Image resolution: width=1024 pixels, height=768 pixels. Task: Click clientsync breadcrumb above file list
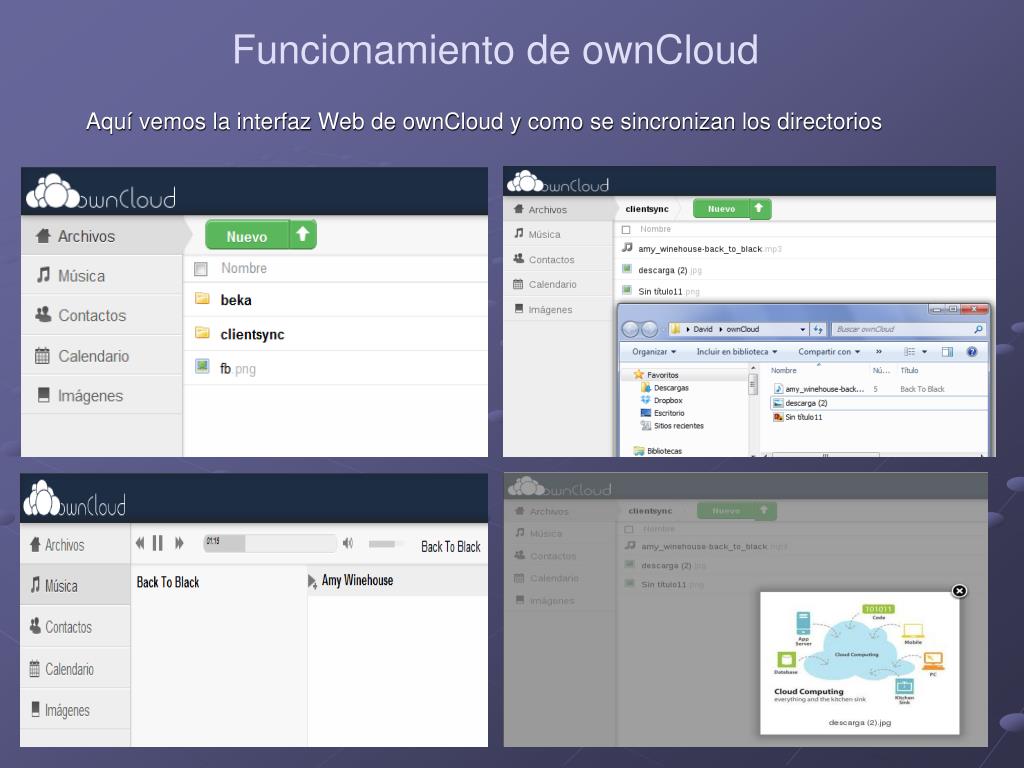[647, 209]
